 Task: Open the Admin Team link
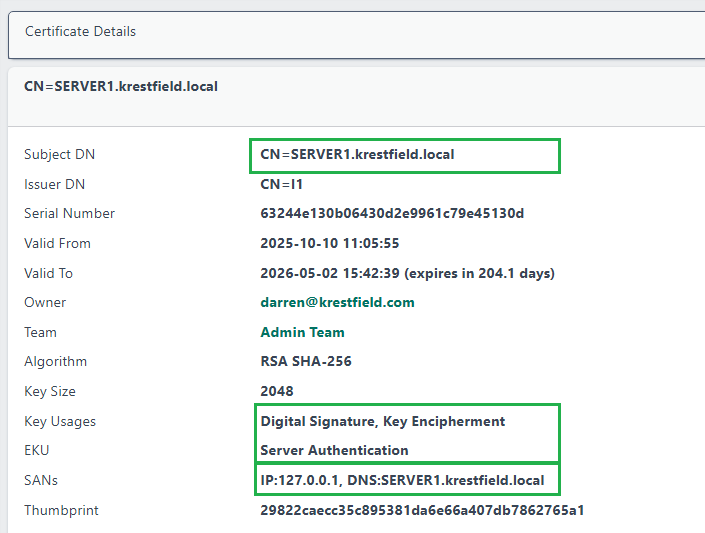[x=302, y=332]
